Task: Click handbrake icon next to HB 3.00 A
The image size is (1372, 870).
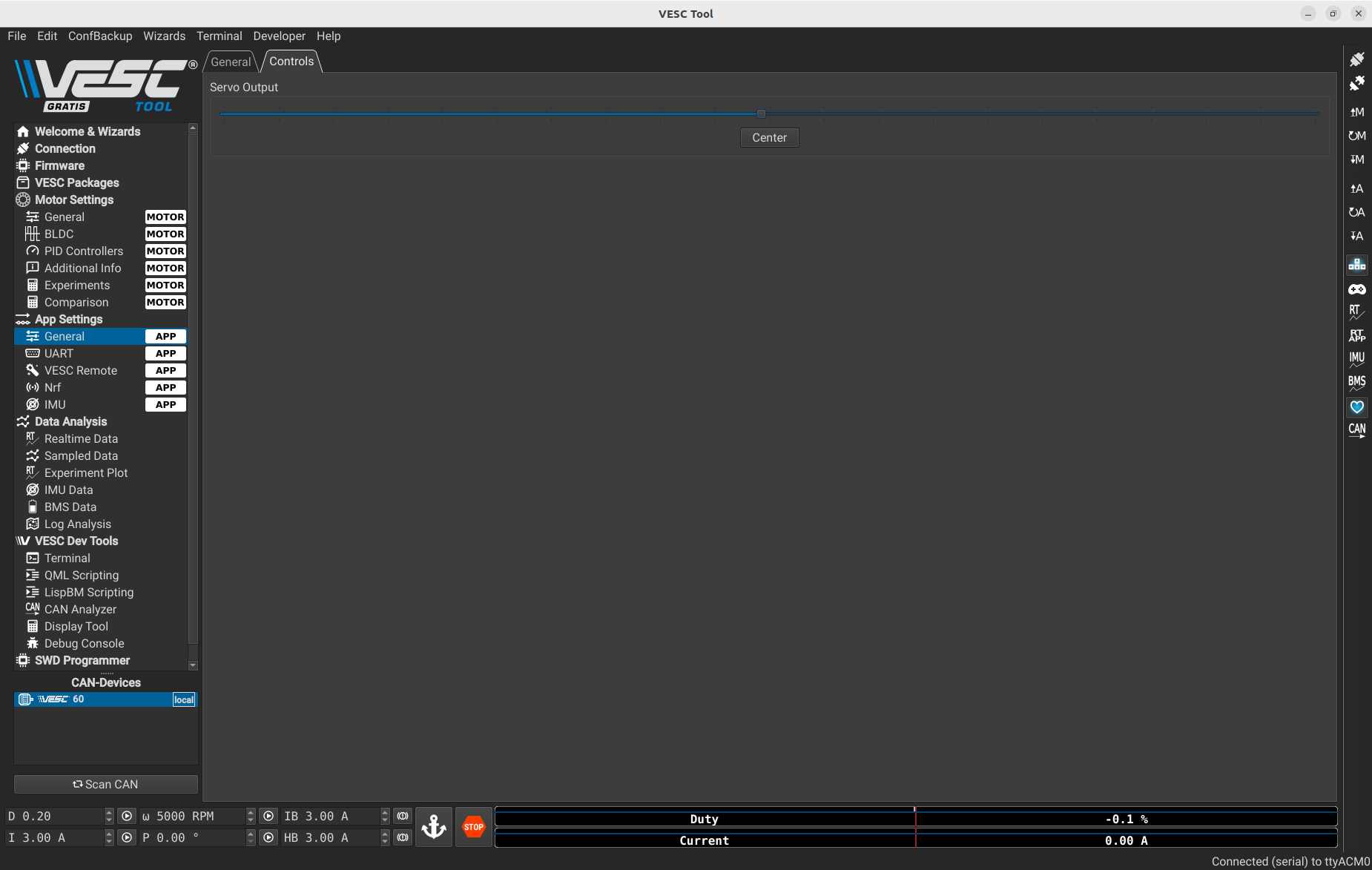Action: (403, 837)
